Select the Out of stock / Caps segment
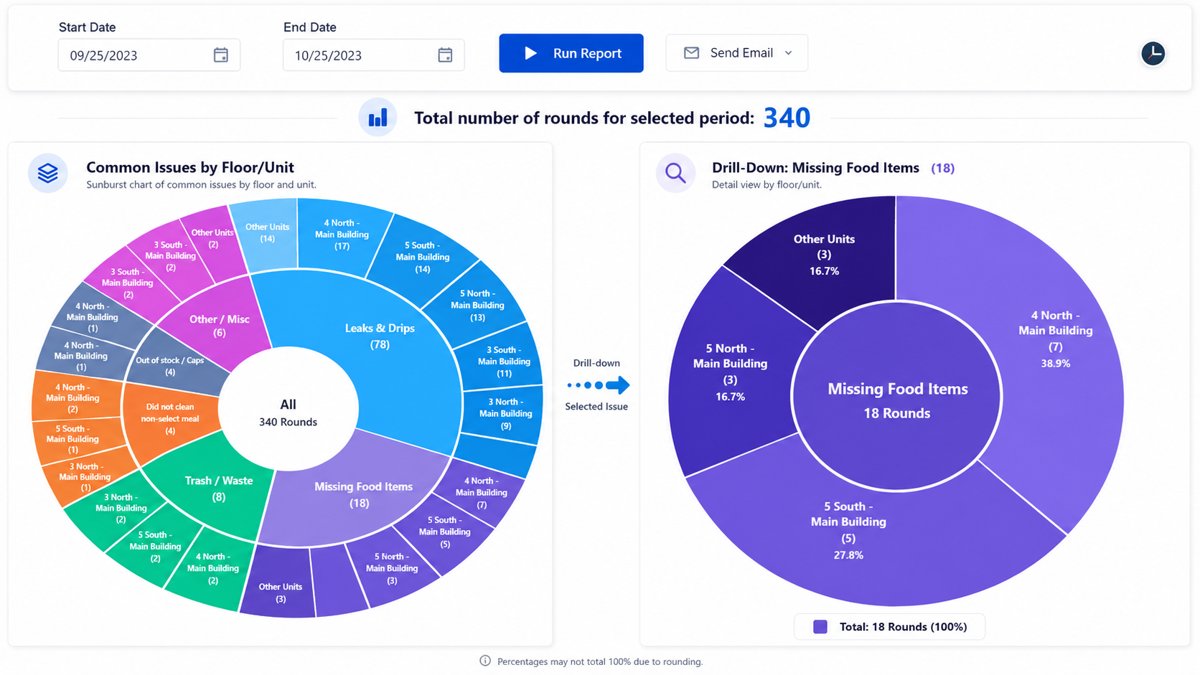This screenshot has width=1200, height=675. 170,366
